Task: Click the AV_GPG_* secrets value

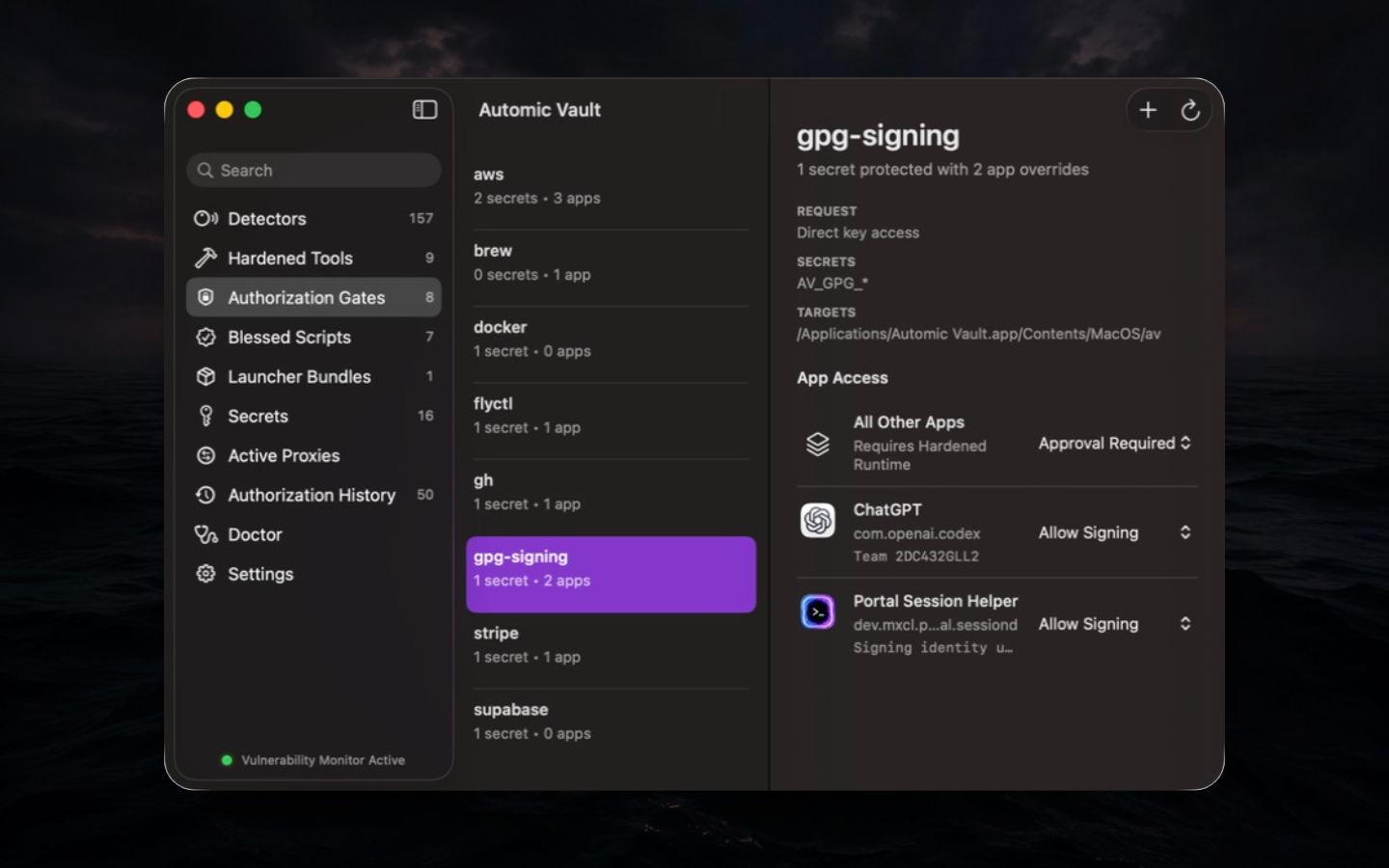Action: click(x=832, y=284)
